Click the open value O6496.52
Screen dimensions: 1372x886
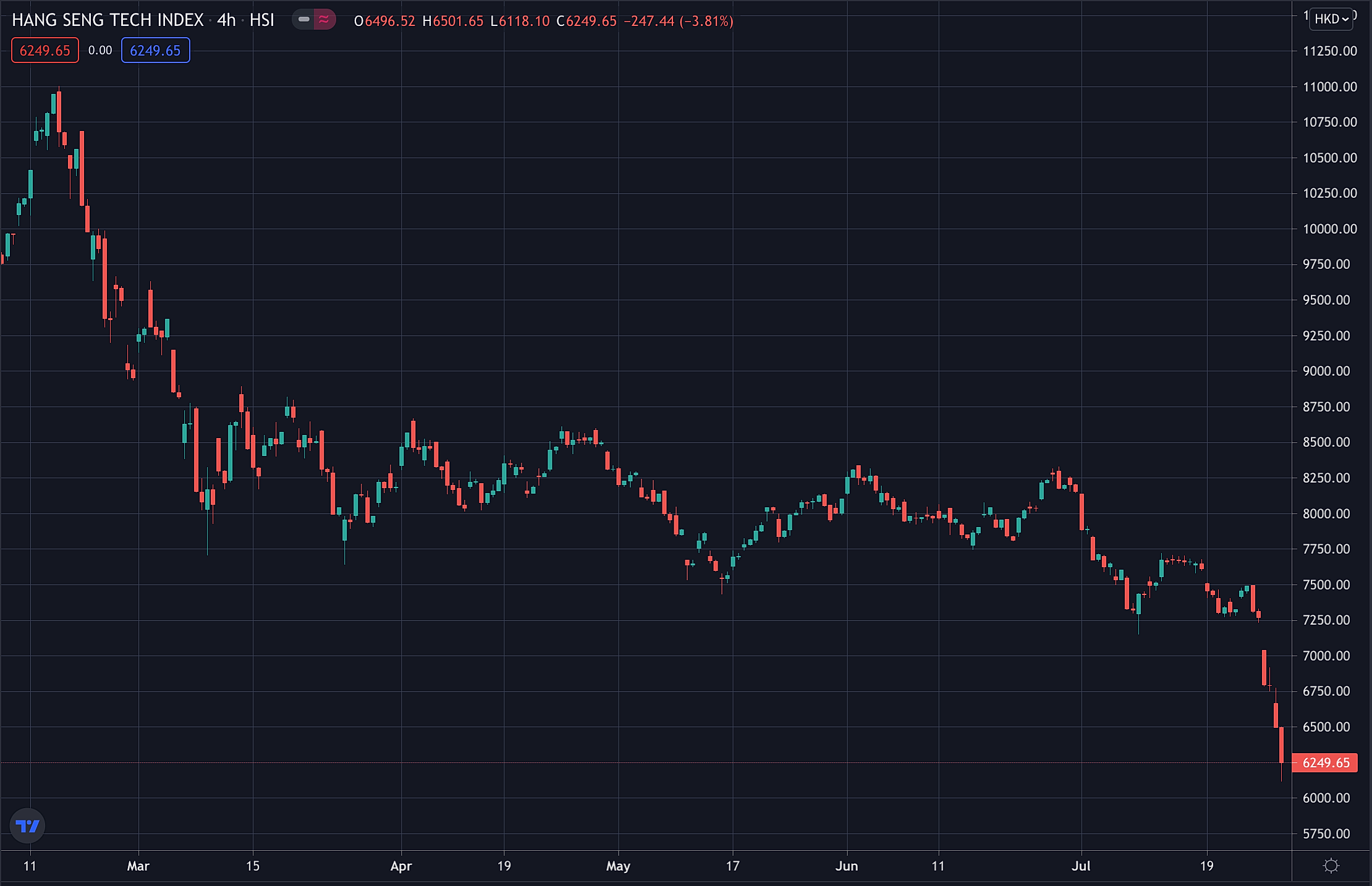pos(384,21)
